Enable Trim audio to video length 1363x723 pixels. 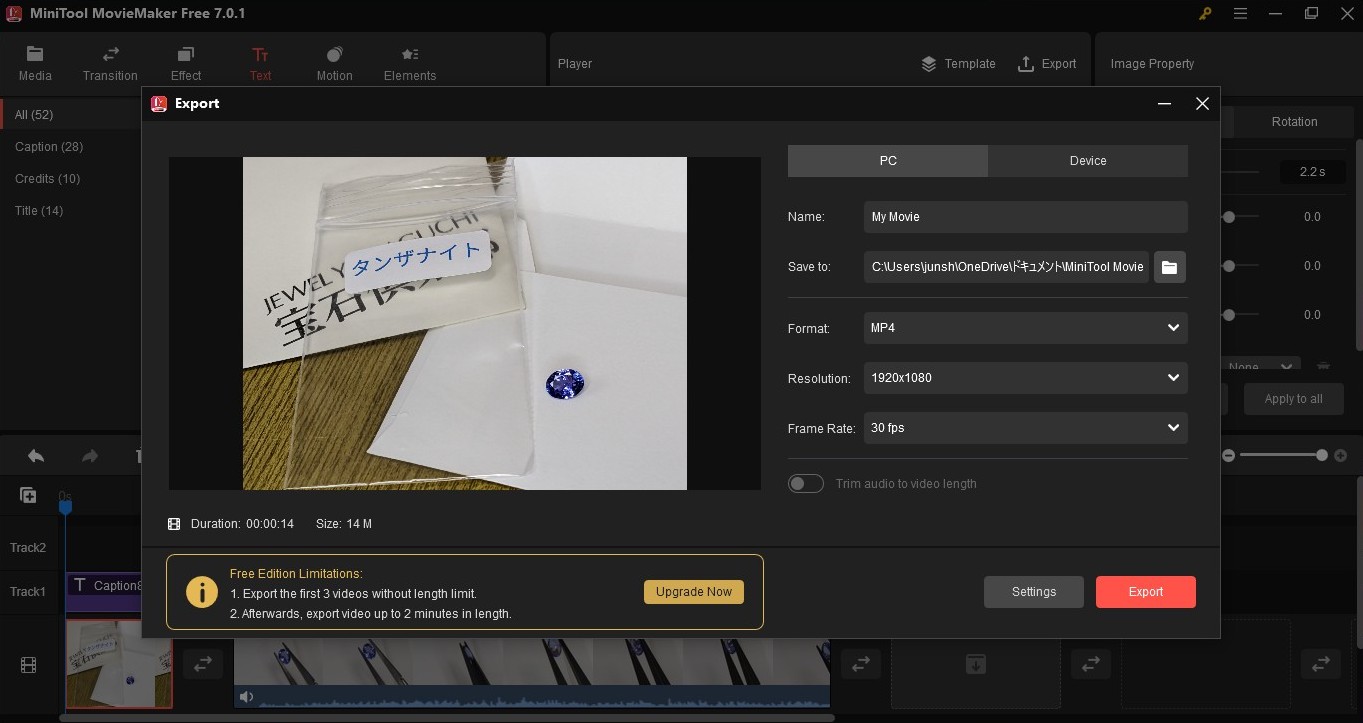(806, 484)
